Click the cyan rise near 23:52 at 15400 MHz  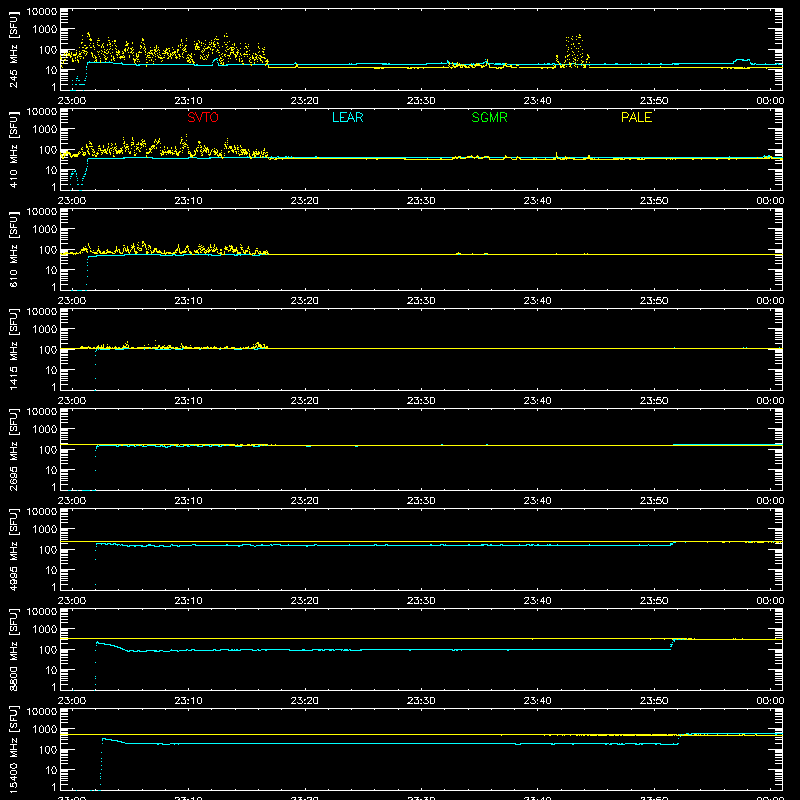(x=679, y=739)
